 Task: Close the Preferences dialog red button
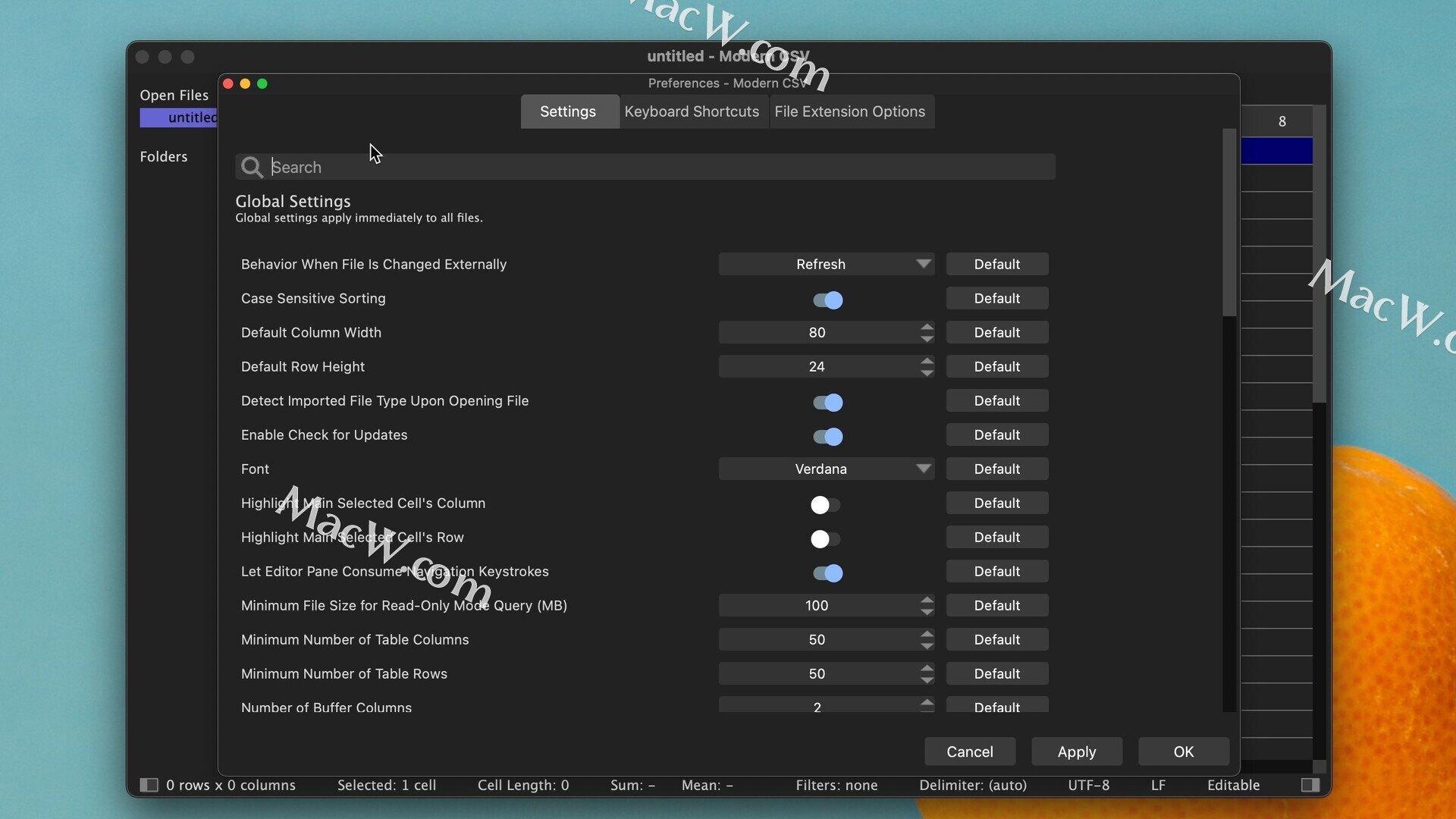(228, 83)
